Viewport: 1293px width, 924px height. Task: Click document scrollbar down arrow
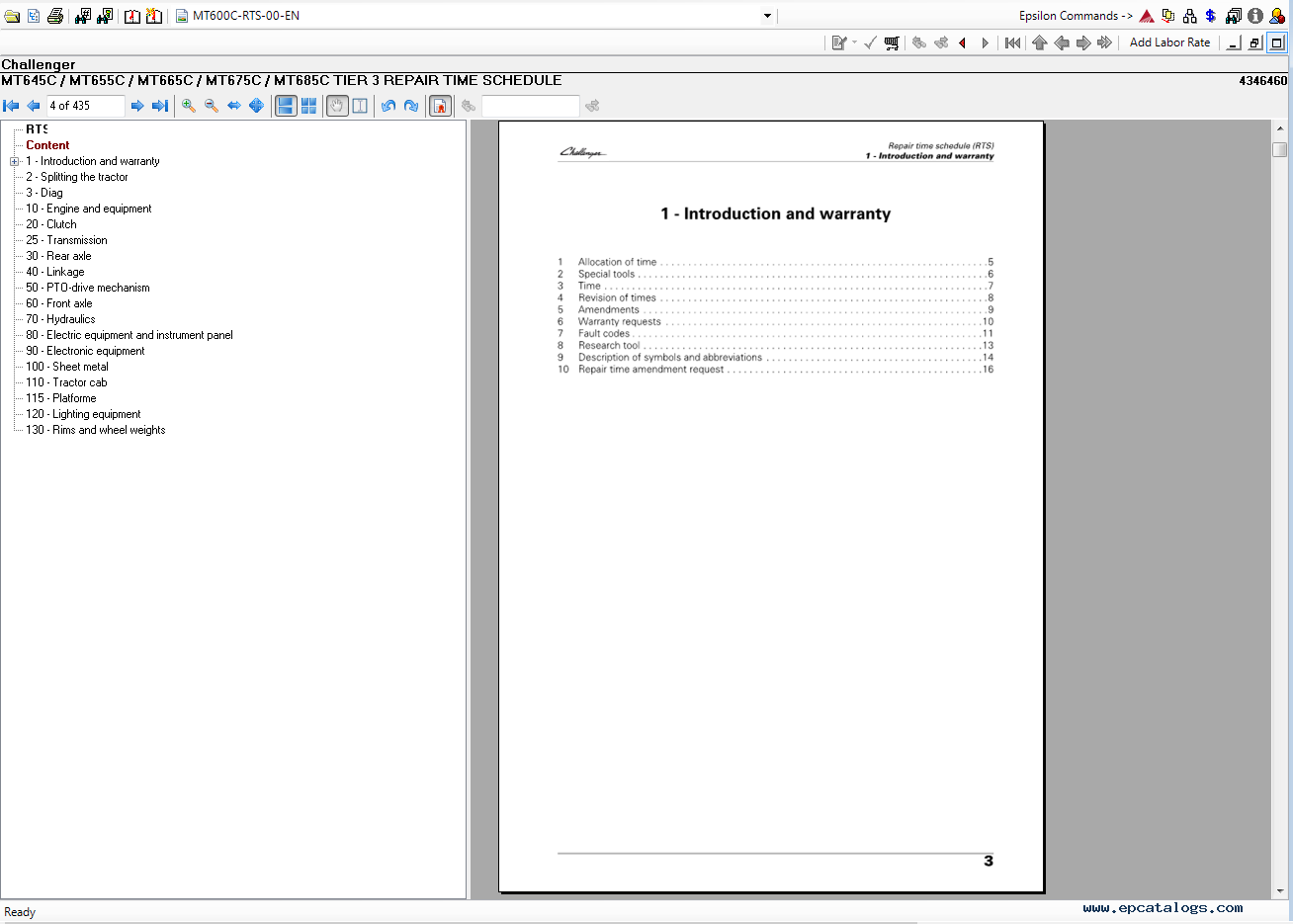[x=1280, y=891]
